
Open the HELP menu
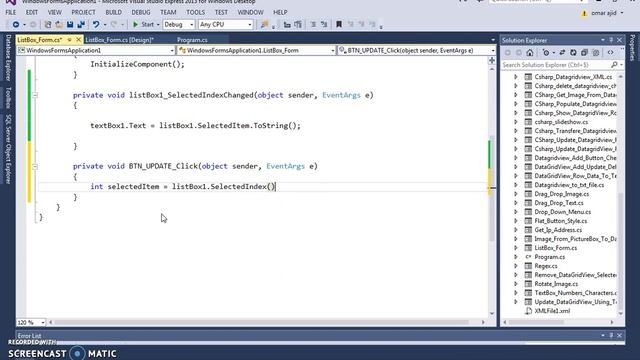pos(280,12)
